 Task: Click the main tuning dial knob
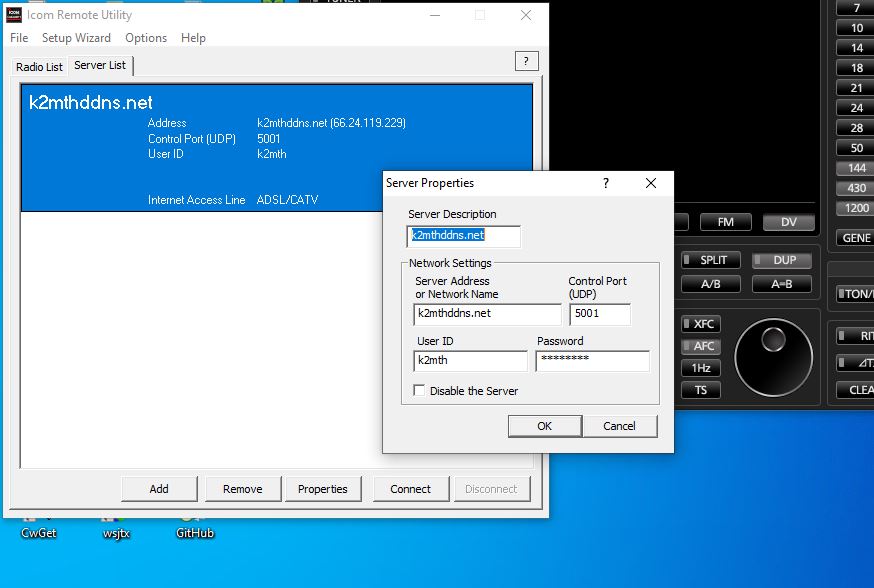(x=773, y=357)
